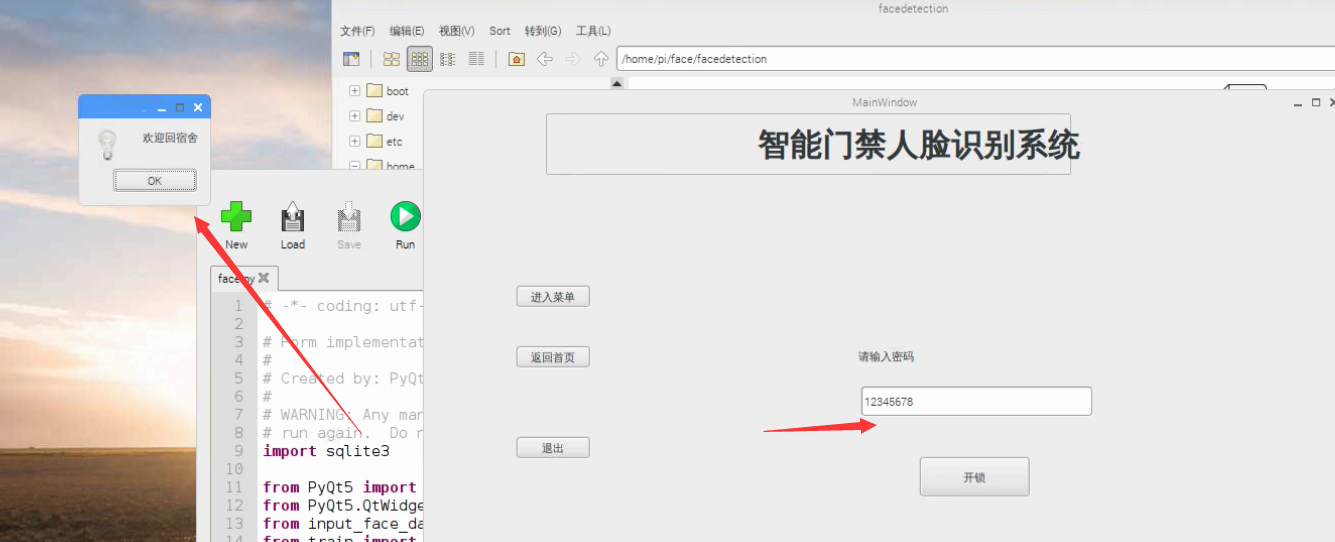Click the 请输入密码 label
Image resolution: width=1335 pixels, height=542 pixels.
coord(886,356)
